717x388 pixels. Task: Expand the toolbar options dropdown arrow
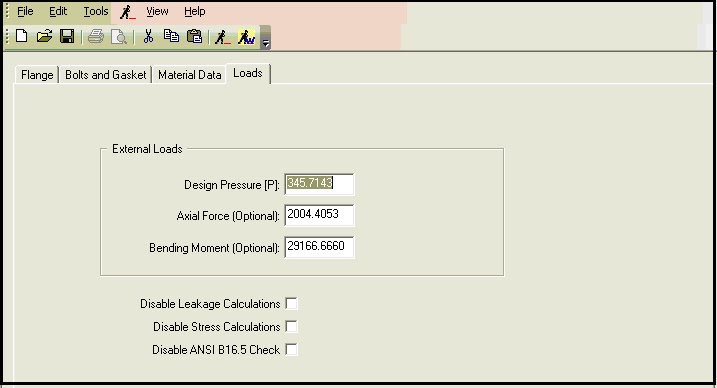tap(265, 37)
